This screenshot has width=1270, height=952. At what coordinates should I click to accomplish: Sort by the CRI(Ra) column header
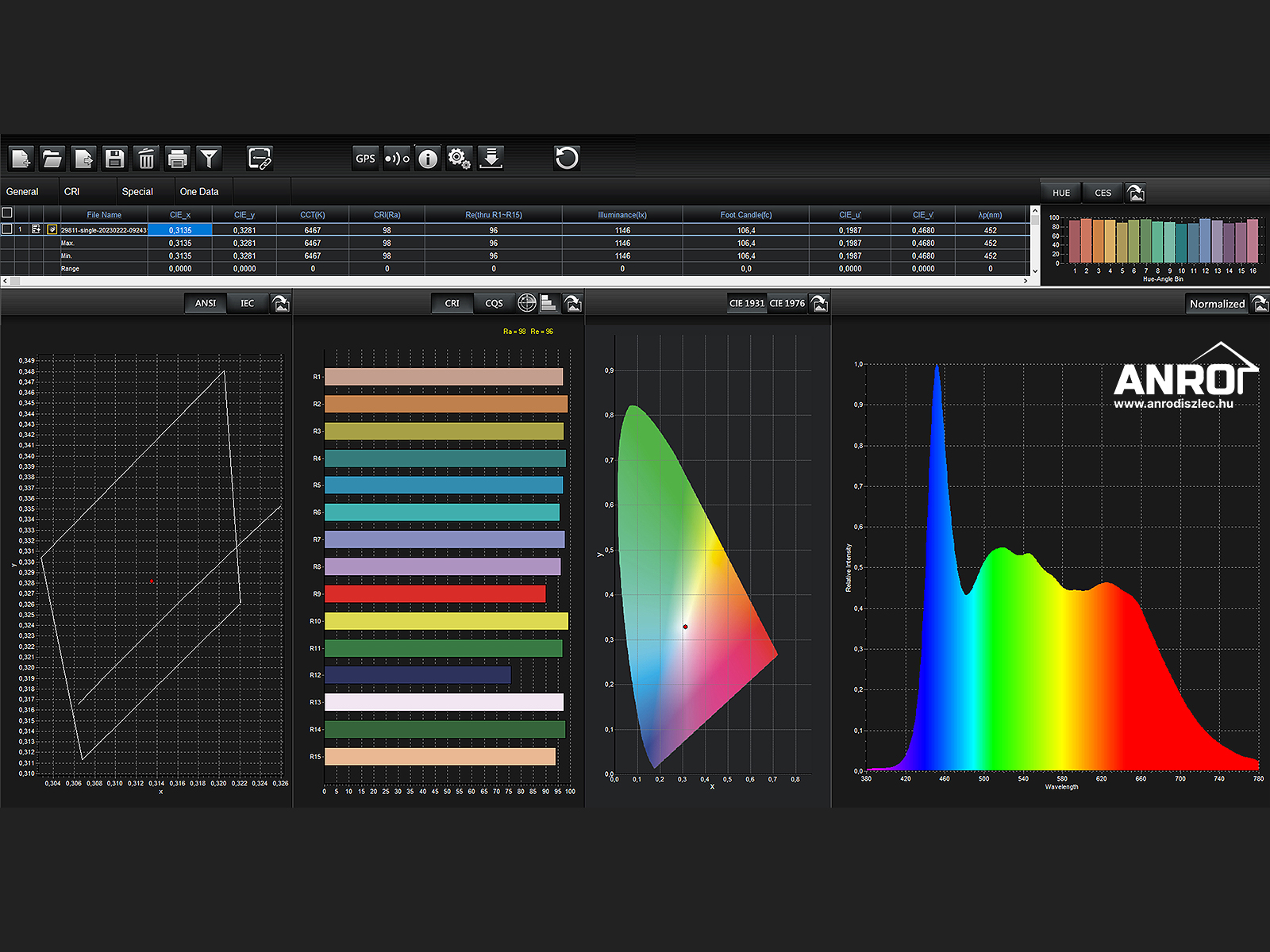point(387,214)
